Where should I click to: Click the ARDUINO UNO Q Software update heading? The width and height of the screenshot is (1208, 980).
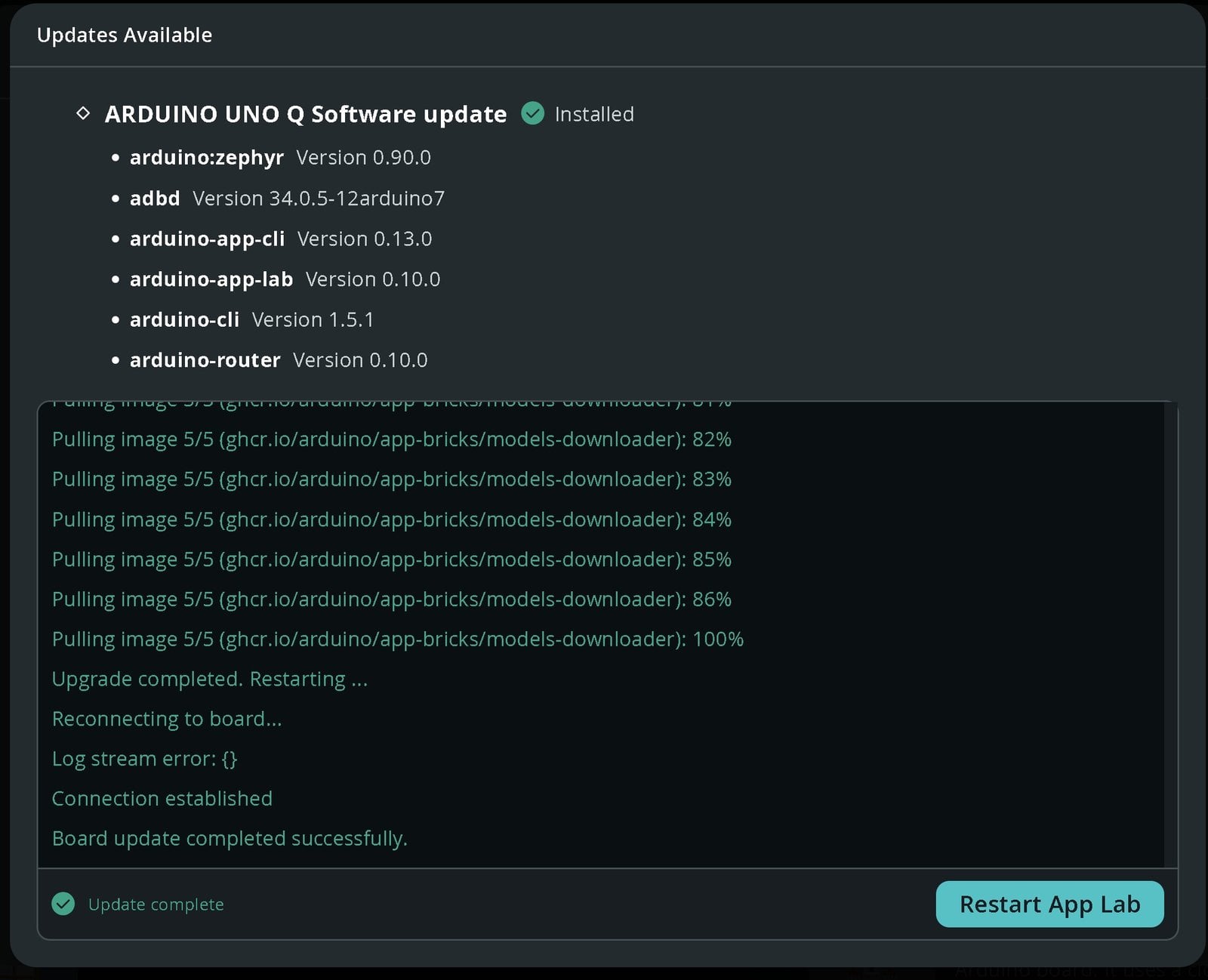tap(306, 114)
